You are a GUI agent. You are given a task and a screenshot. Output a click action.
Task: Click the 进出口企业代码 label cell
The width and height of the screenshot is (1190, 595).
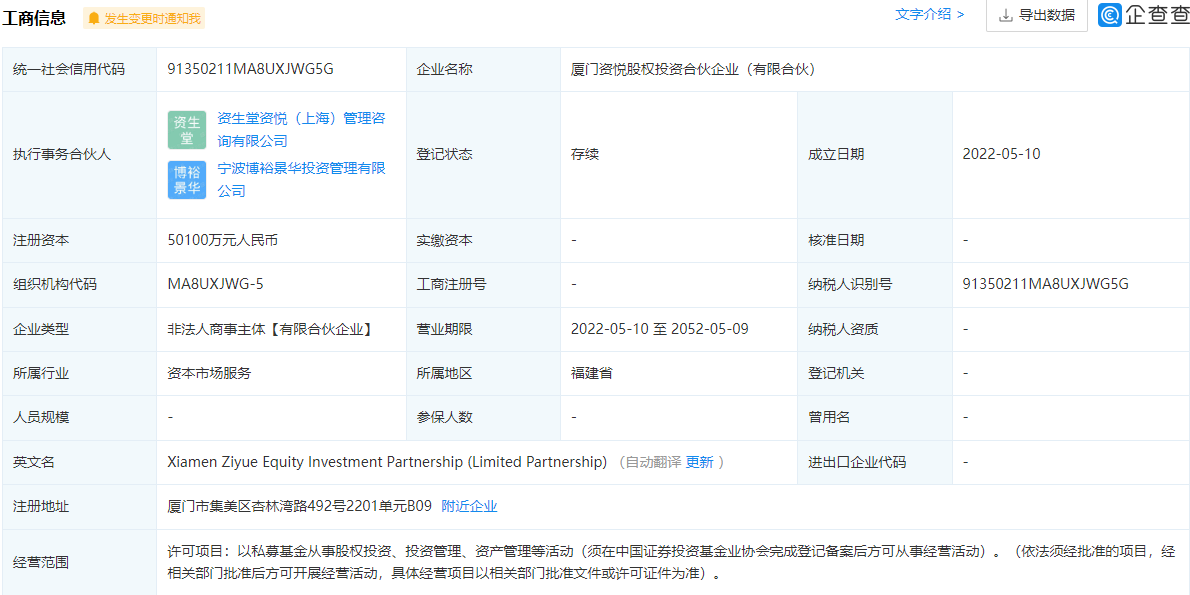875,462
